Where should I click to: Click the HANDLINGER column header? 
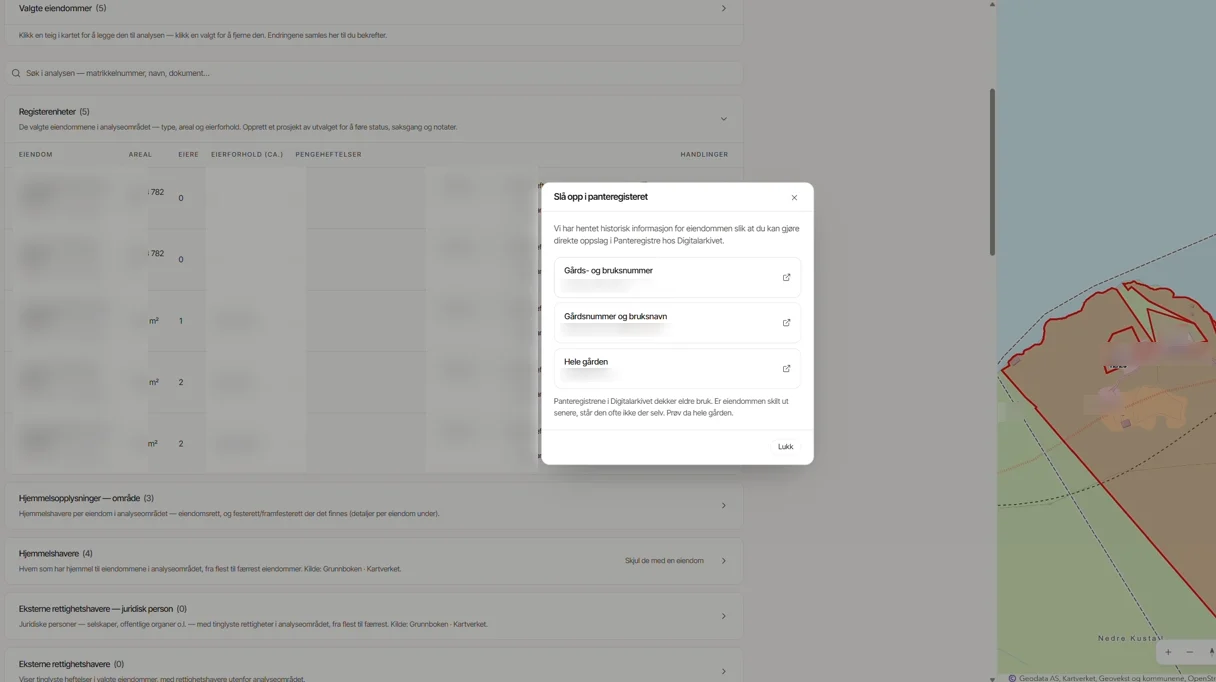[x=704, y=155]
